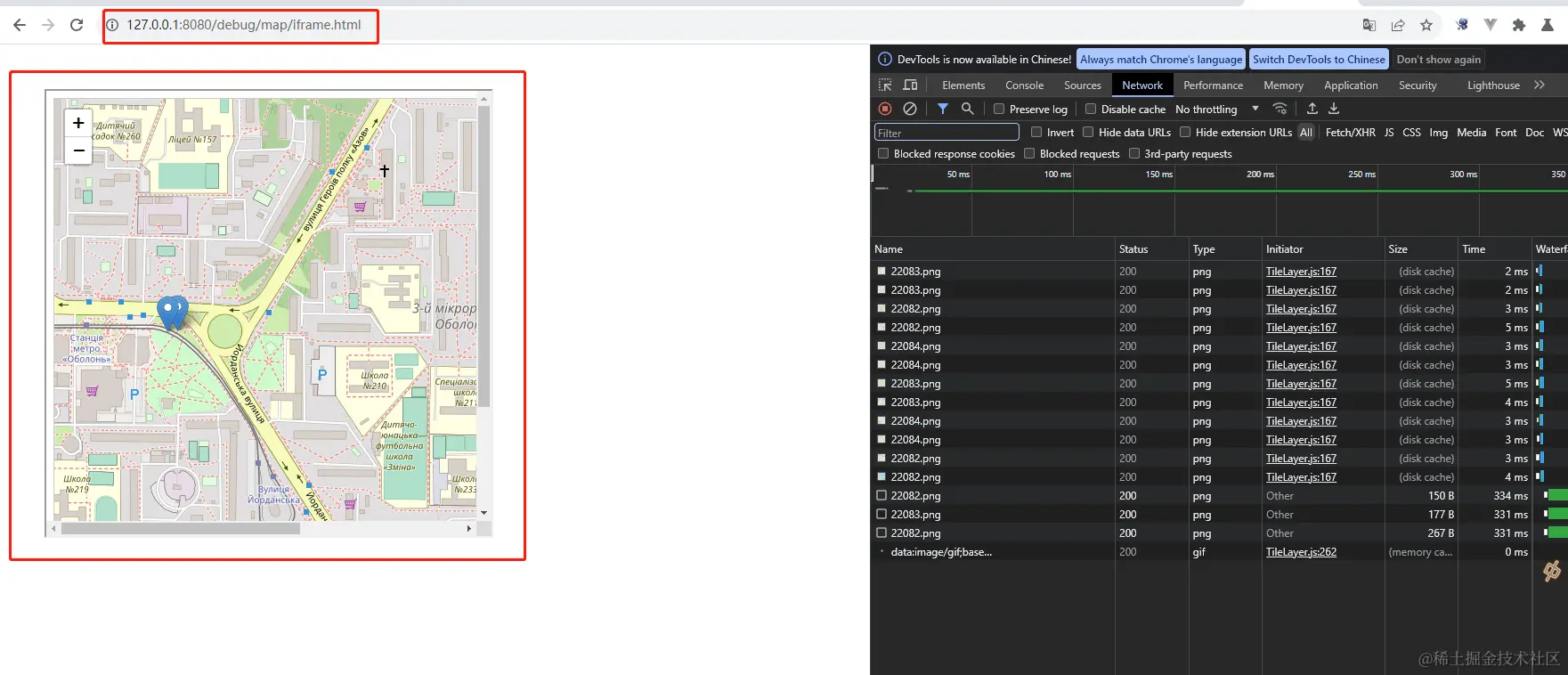
Task: Open the Sources tab
Action: (1083, 85)
